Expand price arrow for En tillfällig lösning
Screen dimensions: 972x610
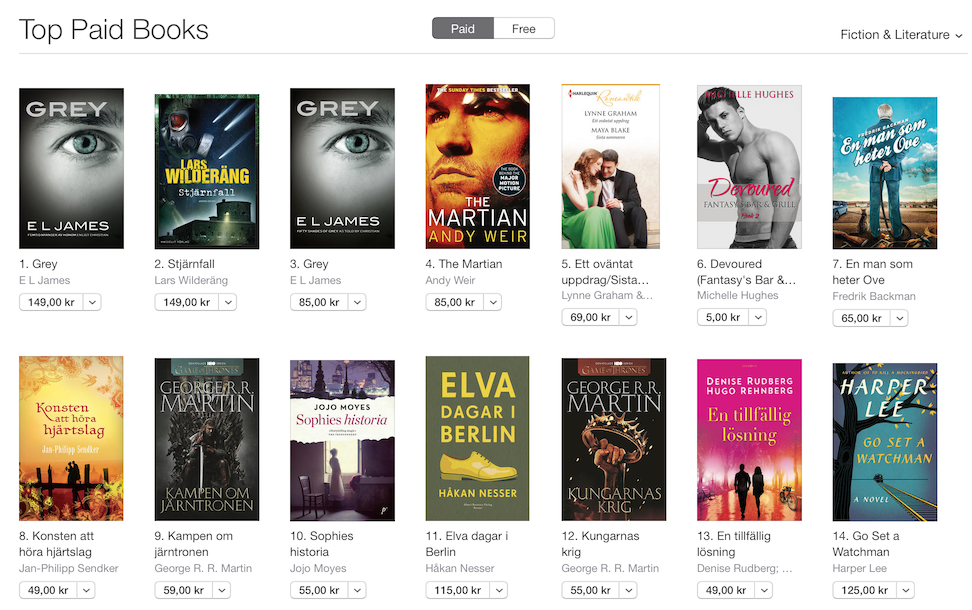tap(764, 590)
